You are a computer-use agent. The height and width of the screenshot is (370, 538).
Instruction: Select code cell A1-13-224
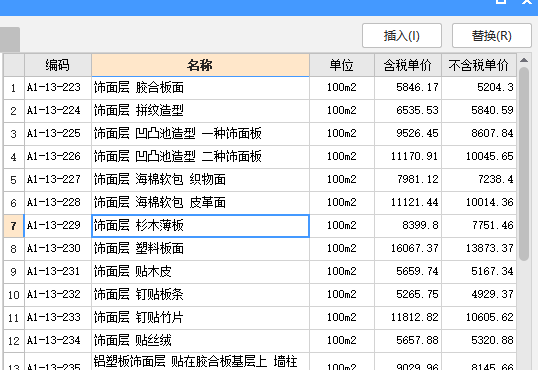coord(58,111)
